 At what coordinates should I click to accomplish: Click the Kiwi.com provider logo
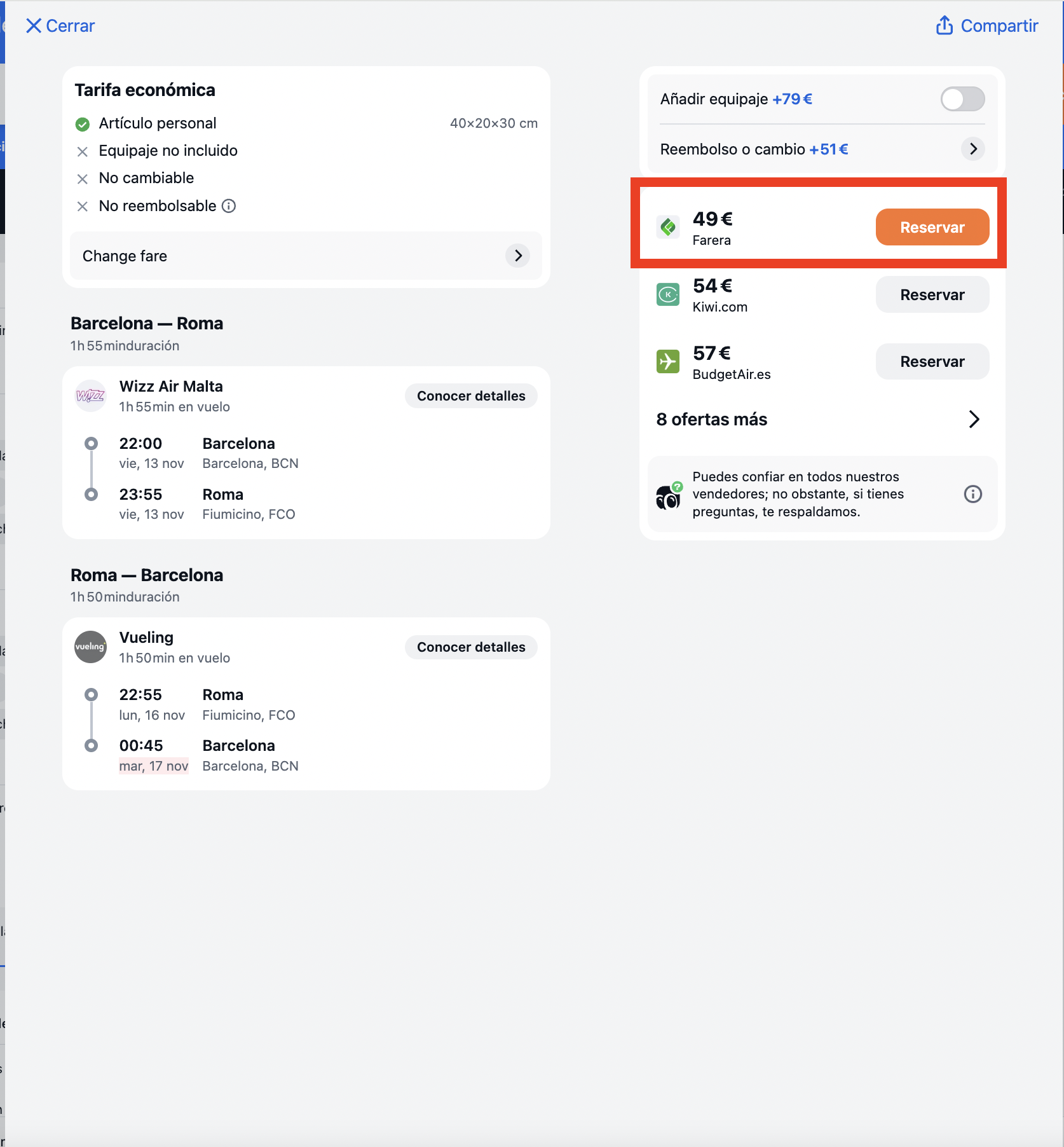tap(668, 294)
